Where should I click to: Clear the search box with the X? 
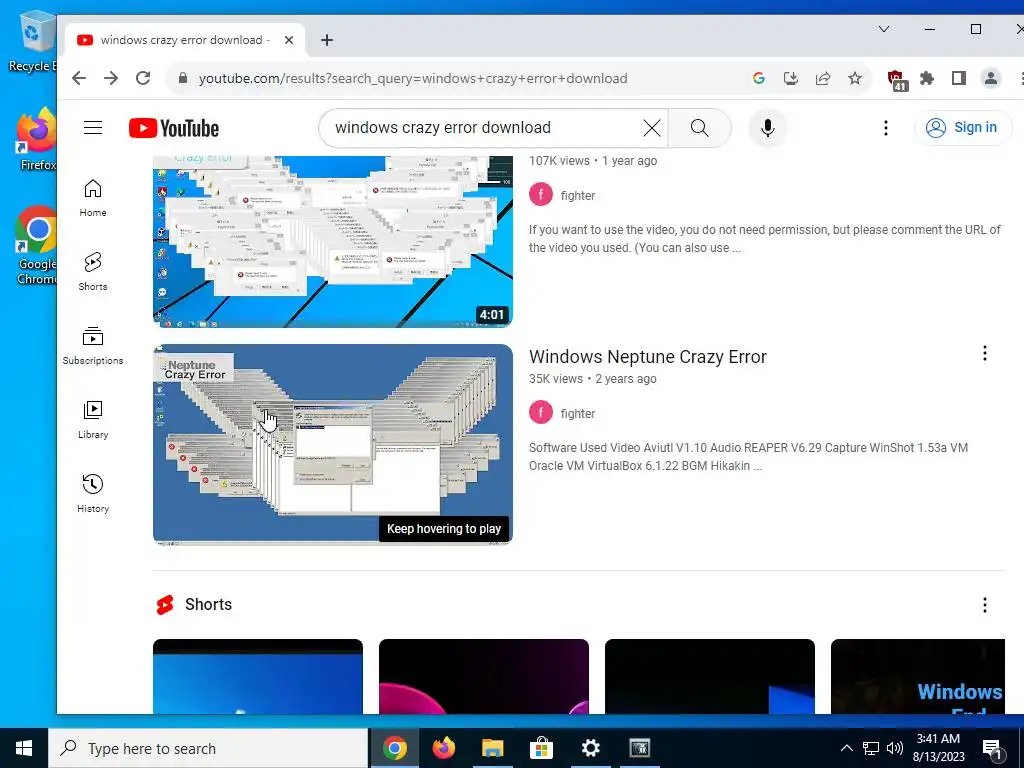[x=651, y=128]
